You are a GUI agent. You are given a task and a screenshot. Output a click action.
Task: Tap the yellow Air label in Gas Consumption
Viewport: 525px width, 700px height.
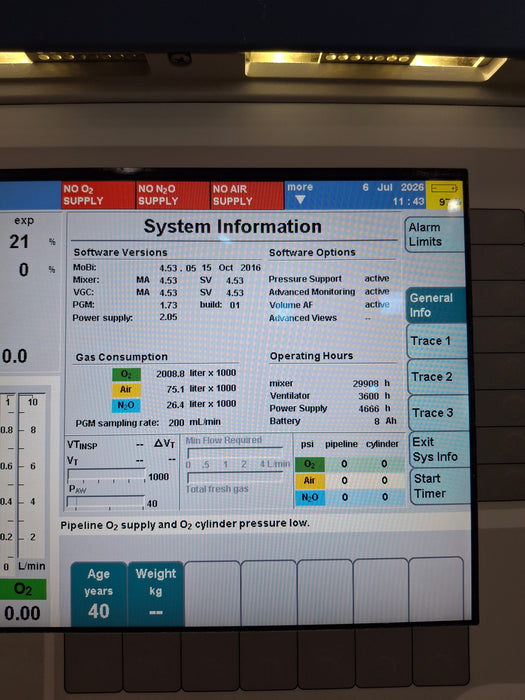pos(126,390)
